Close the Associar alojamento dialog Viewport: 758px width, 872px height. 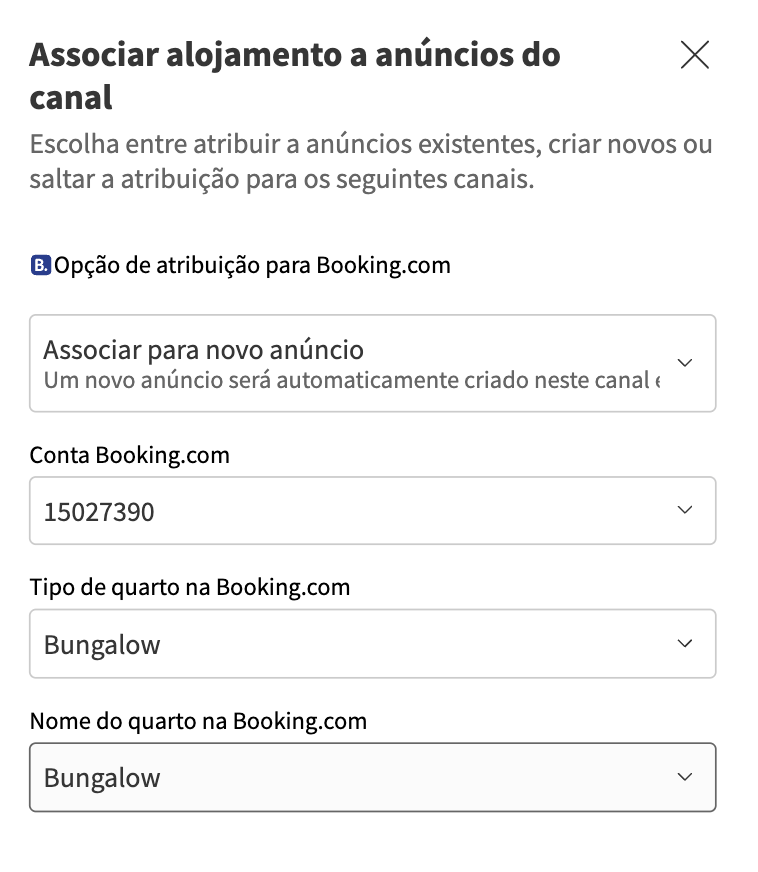pos(694,55)
